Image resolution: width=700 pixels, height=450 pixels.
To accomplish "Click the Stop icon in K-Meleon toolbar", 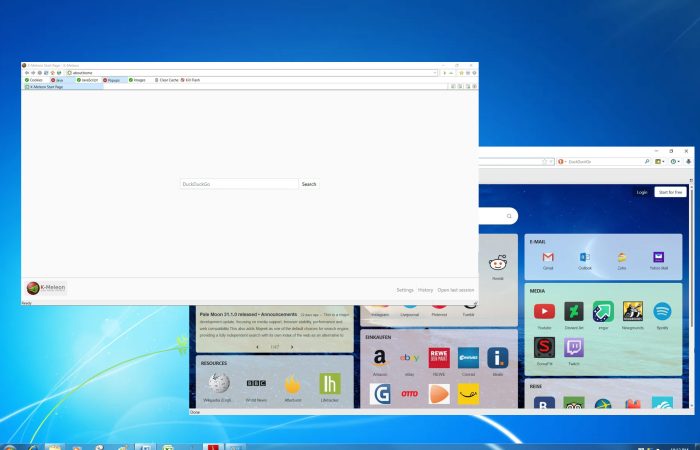I will click(39, 73).
